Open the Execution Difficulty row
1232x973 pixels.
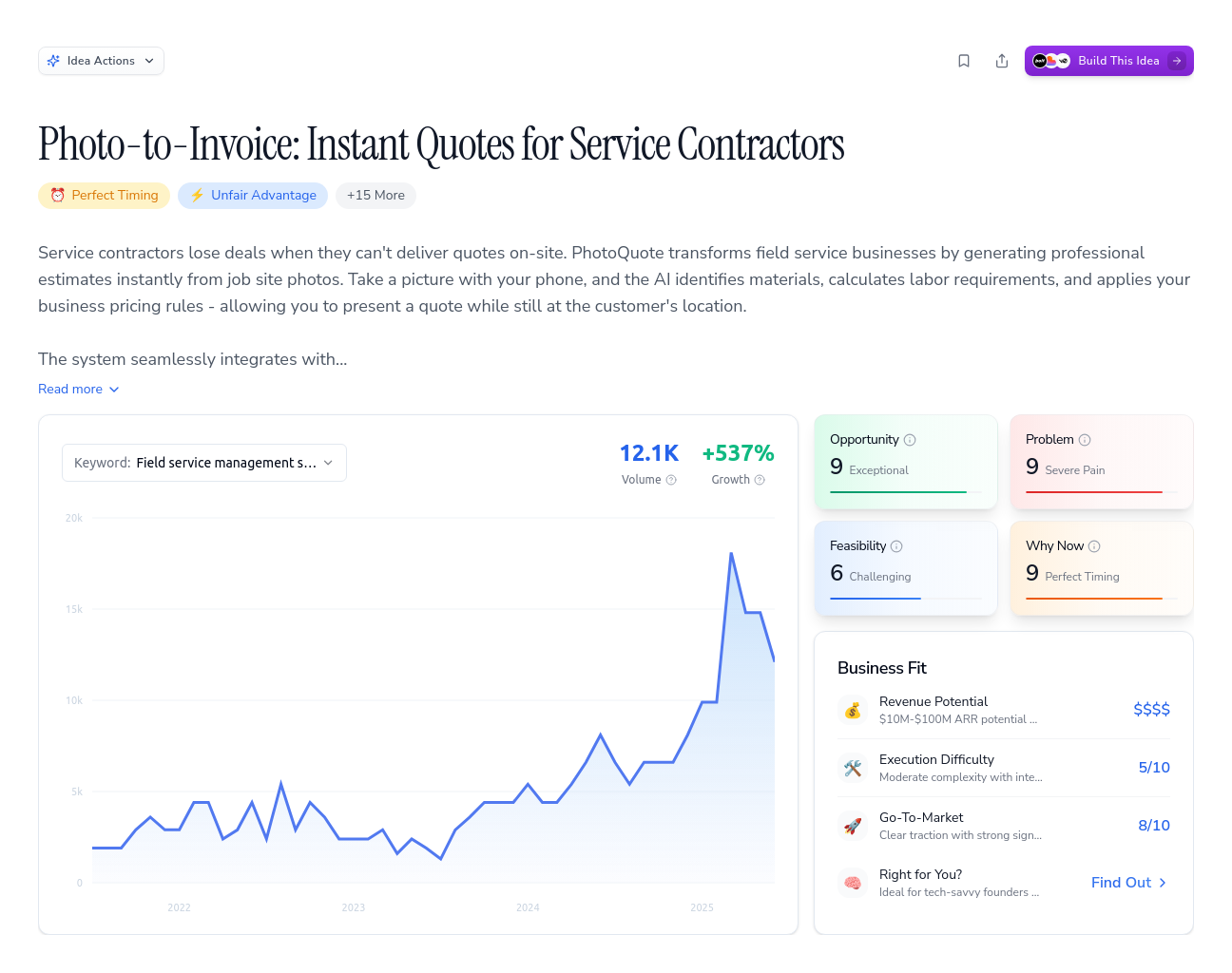(x=1004, y=768)
